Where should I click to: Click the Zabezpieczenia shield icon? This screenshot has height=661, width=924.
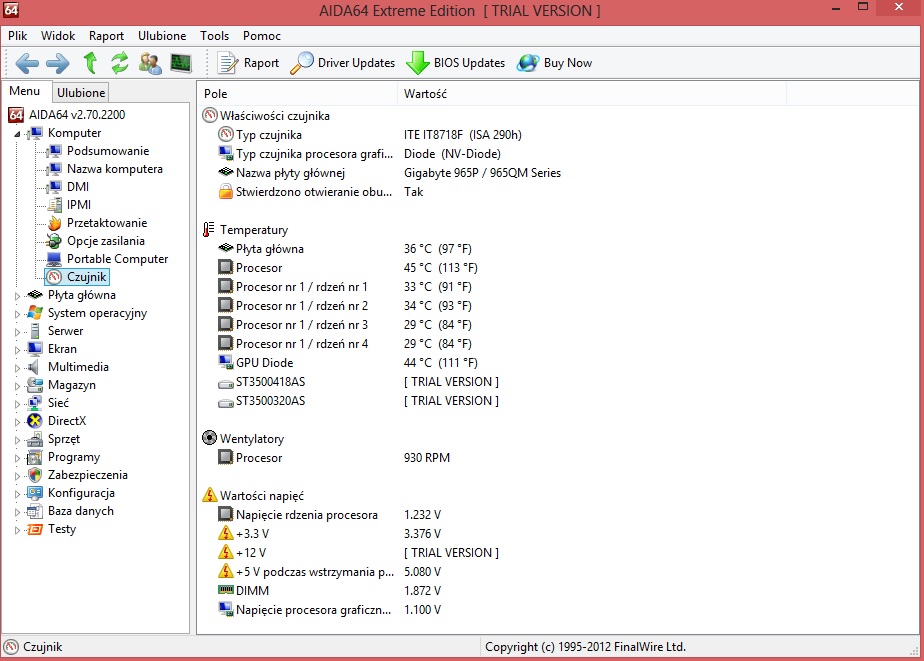[35, 475]
